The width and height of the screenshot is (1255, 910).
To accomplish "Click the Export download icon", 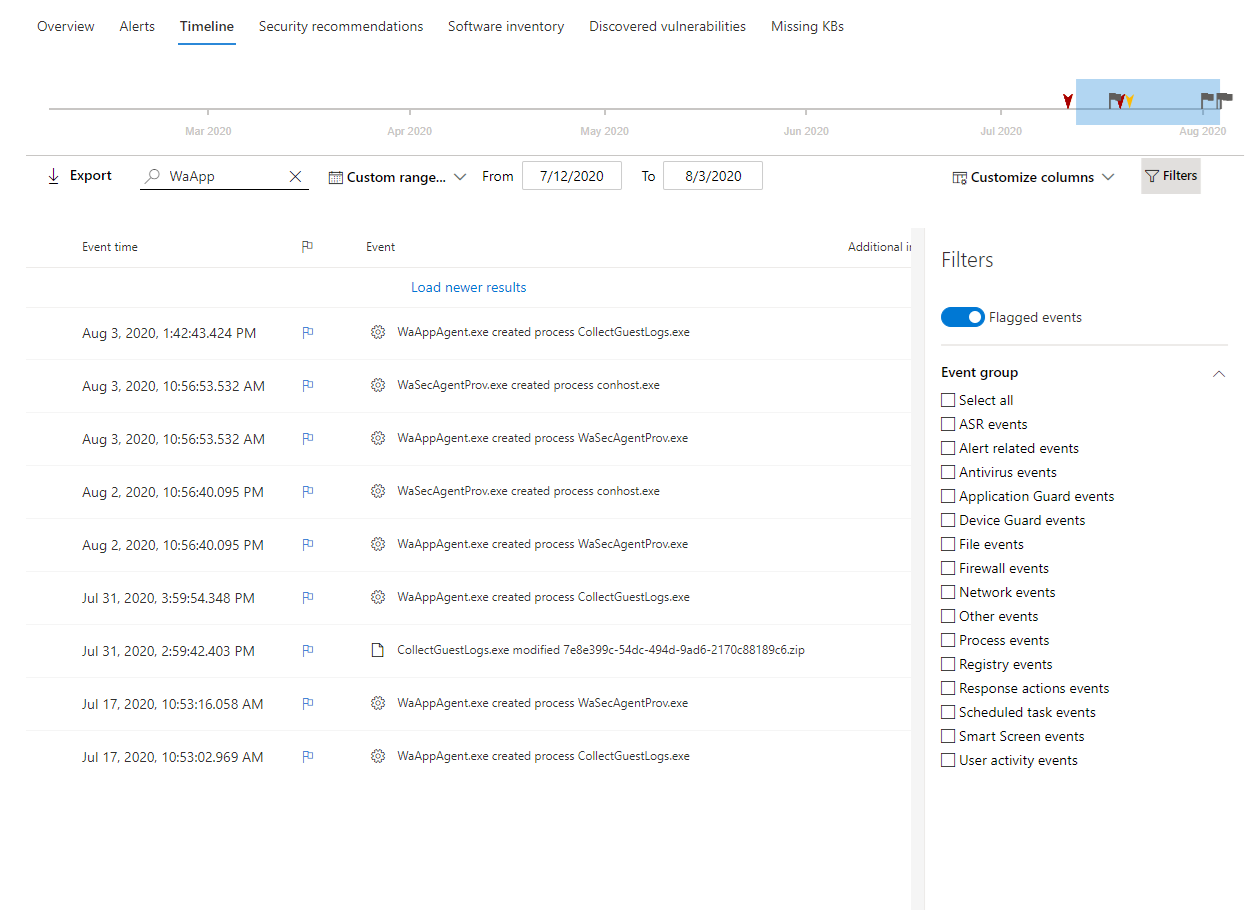I will pos(53,175).
